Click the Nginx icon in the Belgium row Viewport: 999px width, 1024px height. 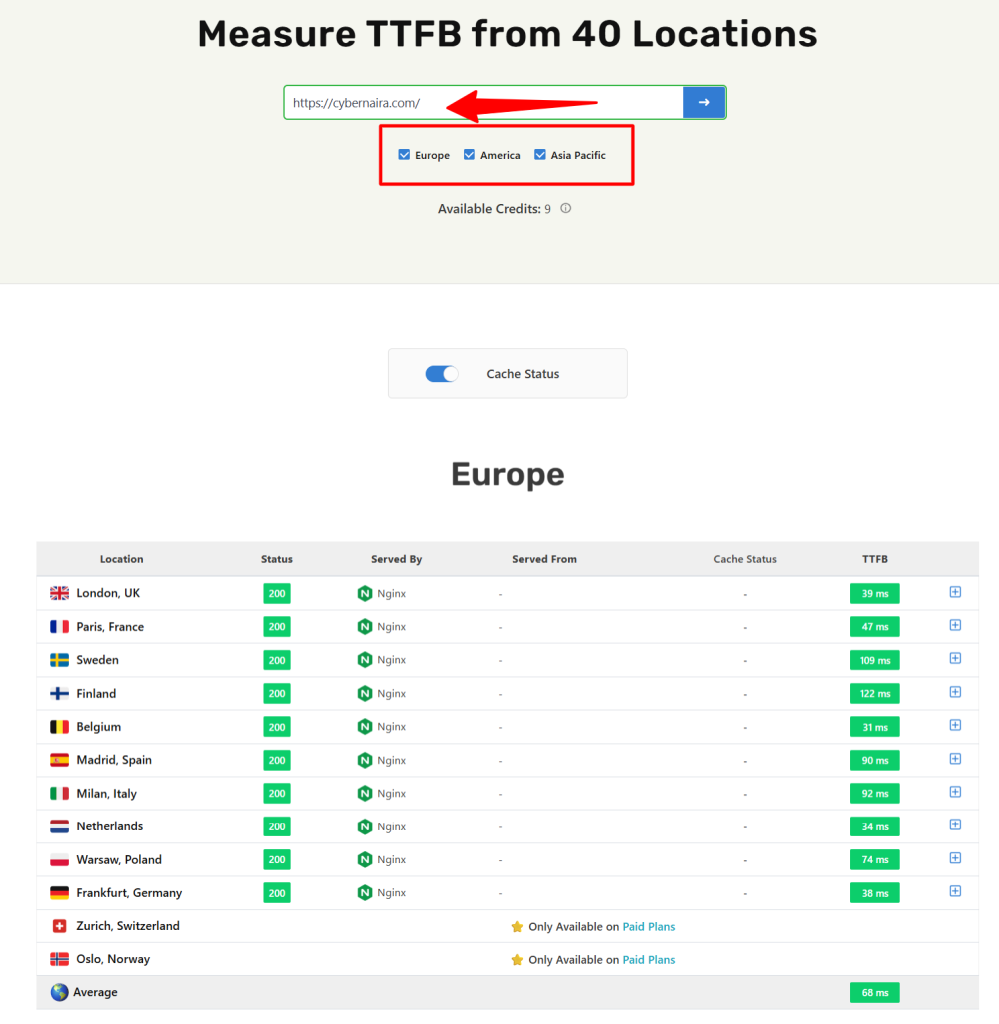364,726
